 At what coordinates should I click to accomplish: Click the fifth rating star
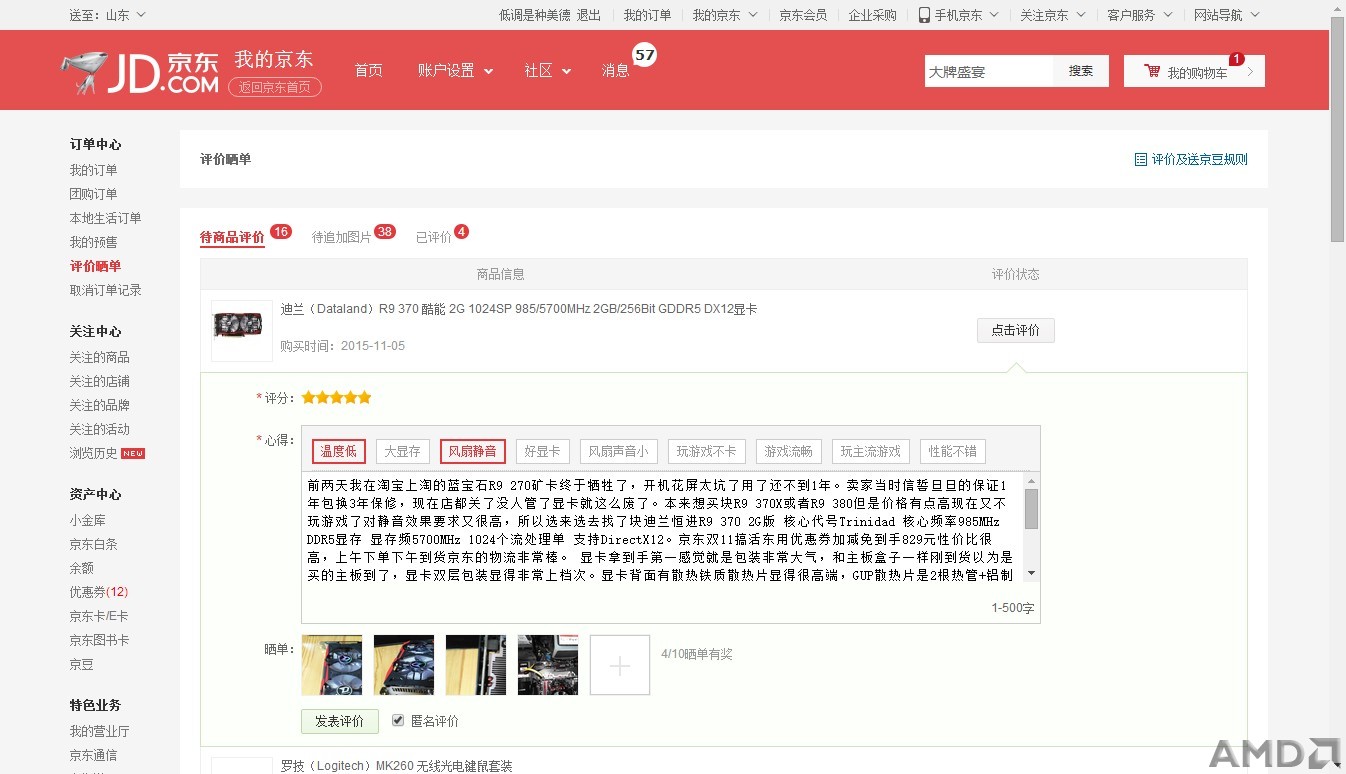365,398
